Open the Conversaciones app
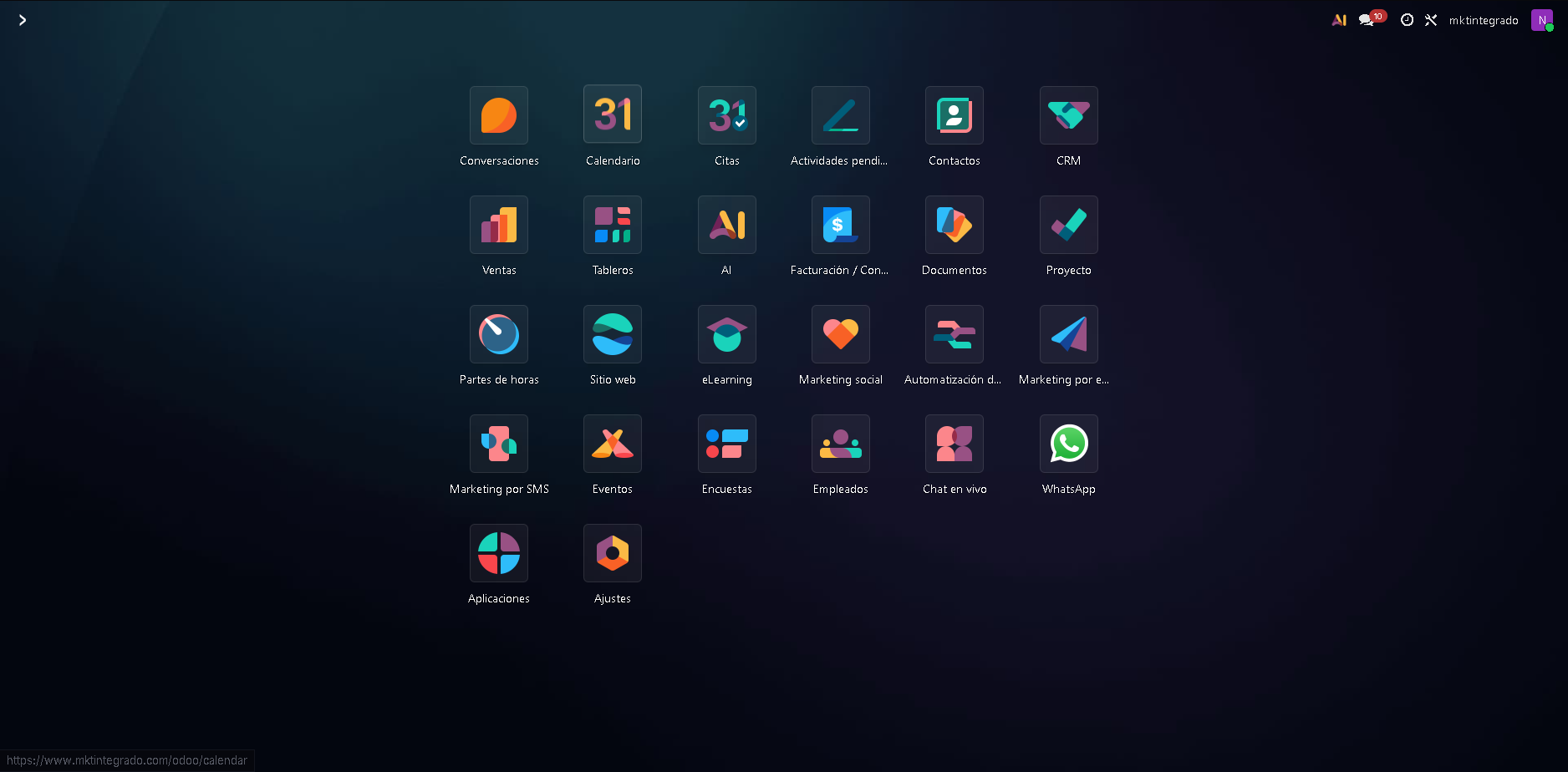The height and width of the screenshot is (772, 1568). [x=499, y=116]
